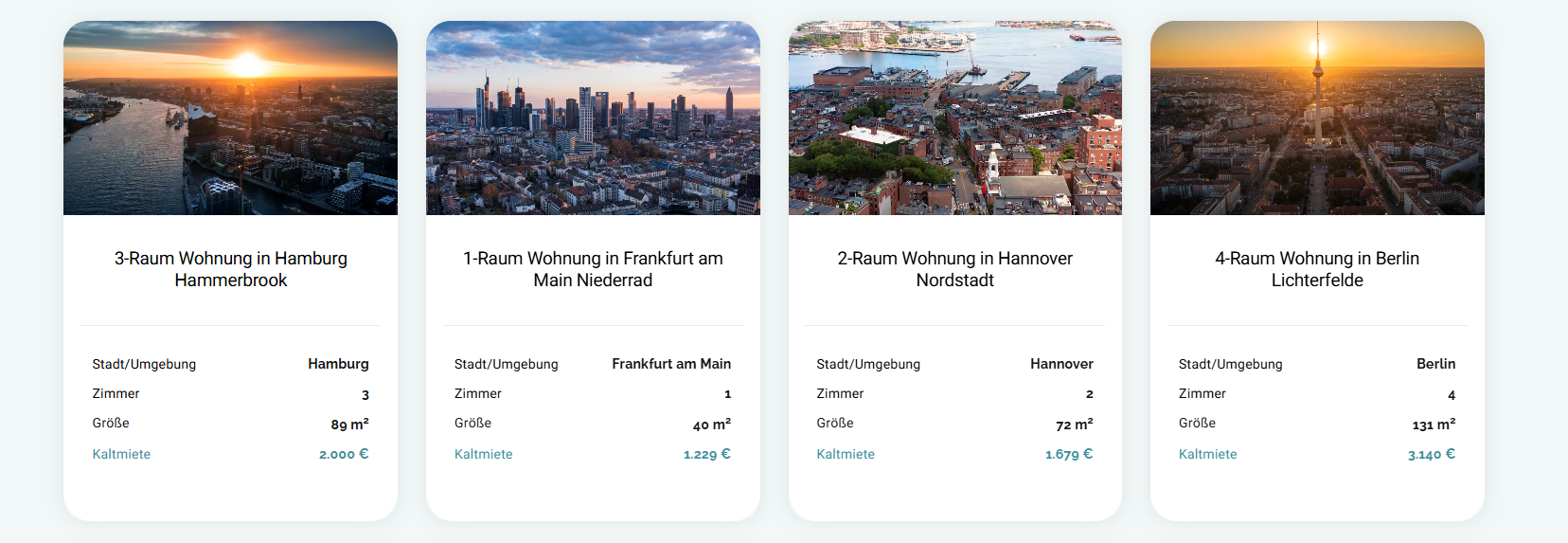Click the 89 m² size value
The height and width of the screenshot is (543, 1568).
[x=349, y=425]
